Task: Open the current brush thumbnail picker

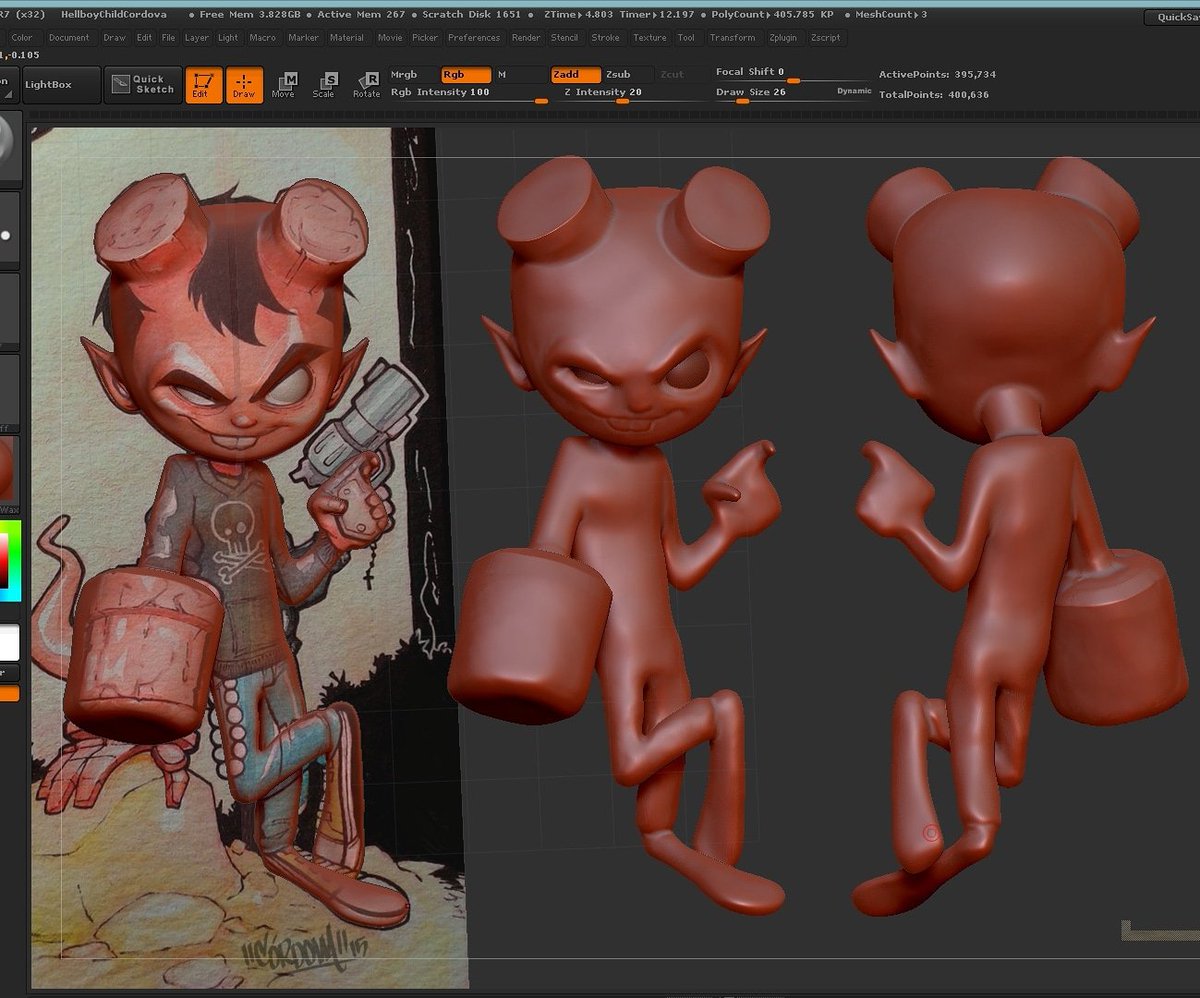Action: pyautogui.click(x=9, y=147)
